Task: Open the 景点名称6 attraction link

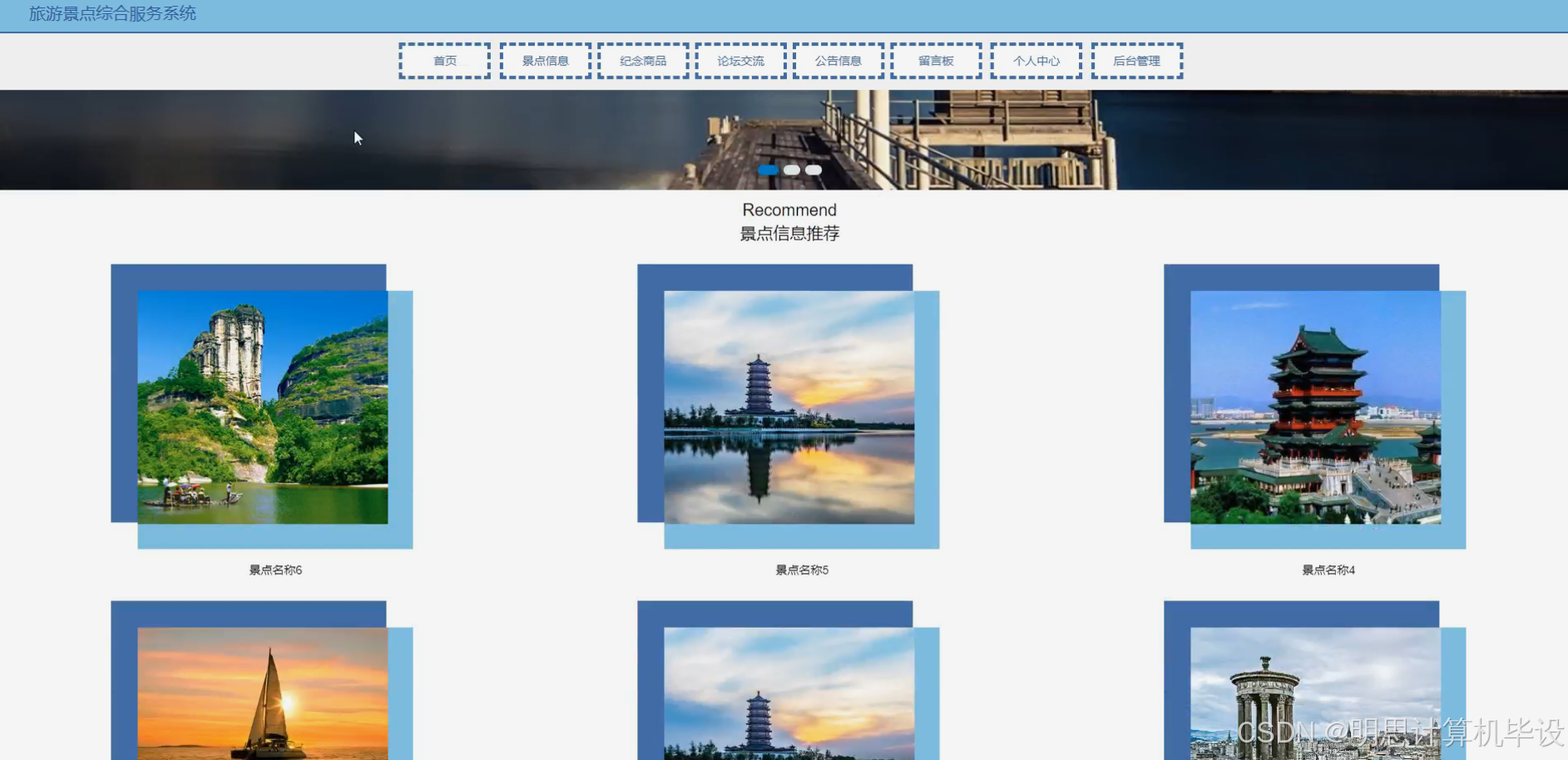Action: pos(273,570)
